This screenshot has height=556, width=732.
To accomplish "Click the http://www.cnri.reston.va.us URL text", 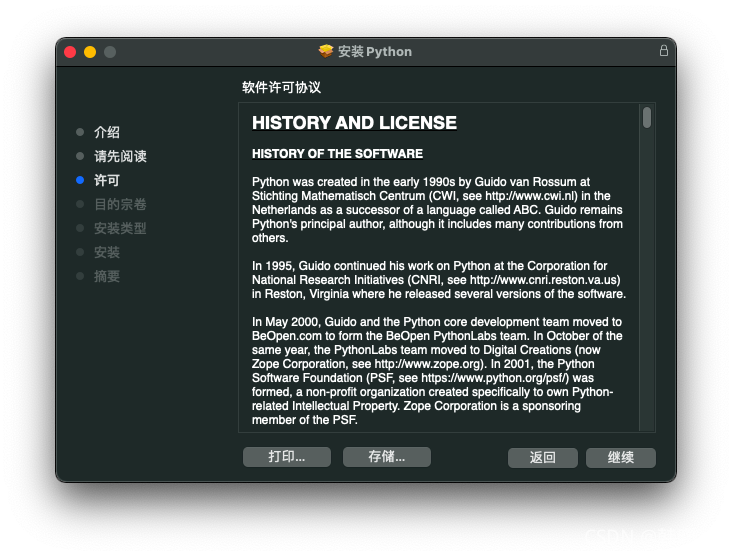I will point(543,280).
